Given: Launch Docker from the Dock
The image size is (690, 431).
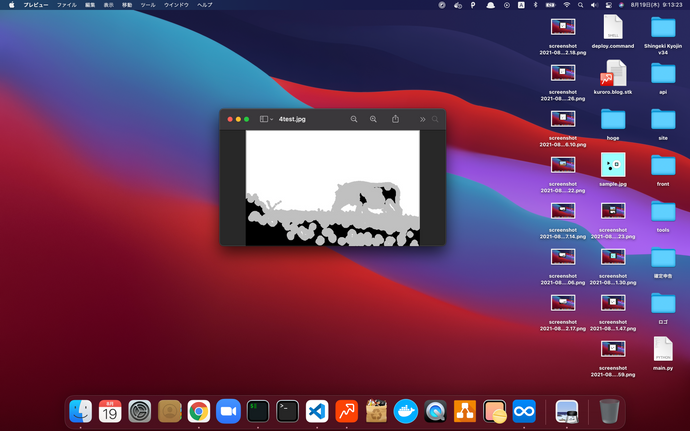Looking at the screenshot, I should [x=406, y=411].
